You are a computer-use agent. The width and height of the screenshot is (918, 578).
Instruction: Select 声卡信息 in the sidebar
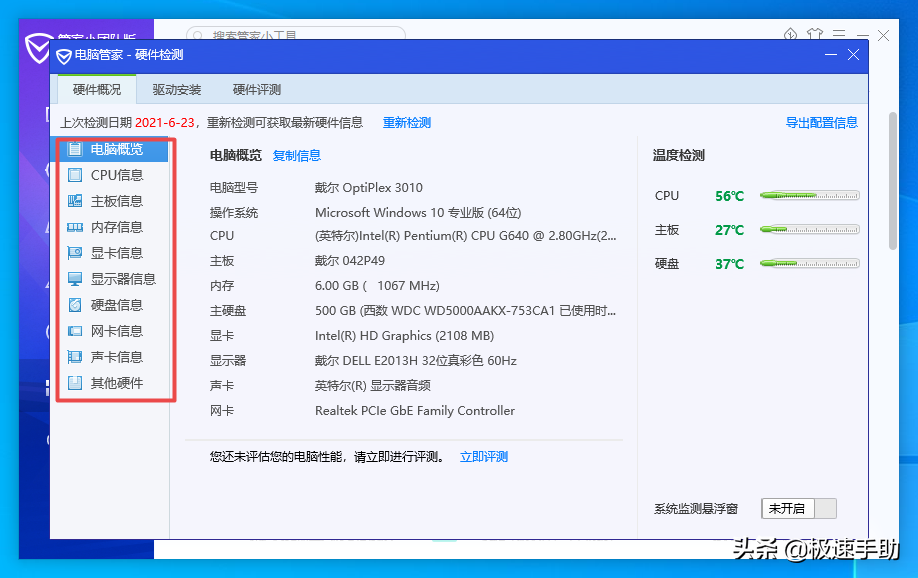tap(113, 356)
